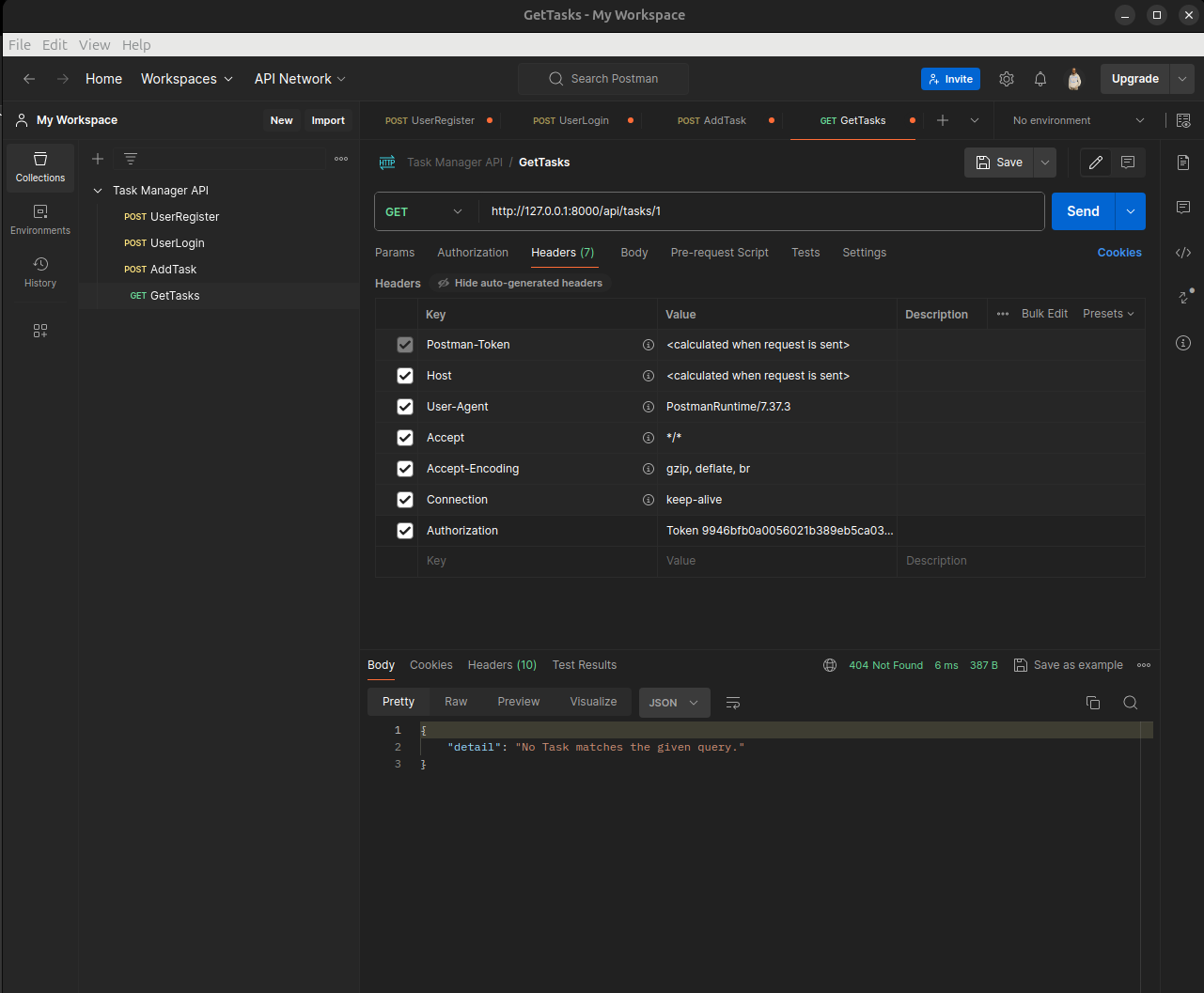The width and height of the screenshot is (1204, 993).
Task: Open the Save options dropdown arrow
Action: [1045, 163]
